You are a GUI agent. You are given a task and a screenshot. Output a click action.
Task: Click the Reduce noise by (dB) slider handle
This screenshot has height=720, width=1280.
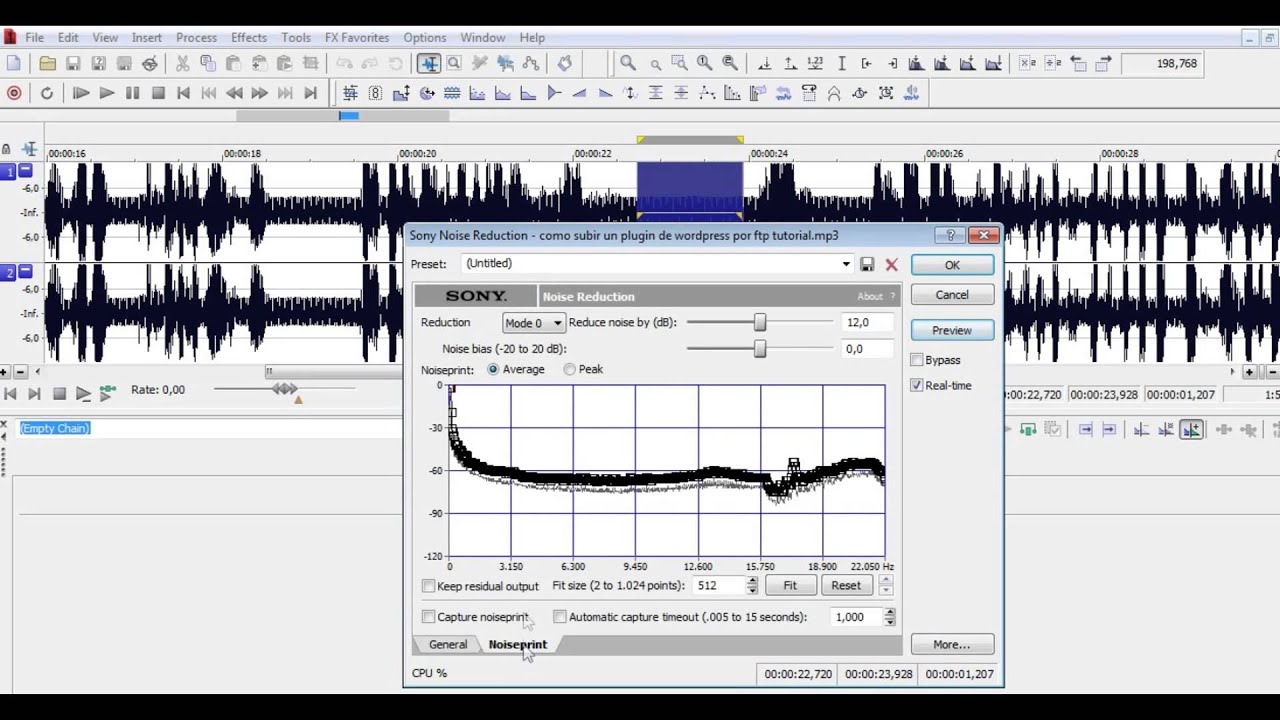point(760,323)
